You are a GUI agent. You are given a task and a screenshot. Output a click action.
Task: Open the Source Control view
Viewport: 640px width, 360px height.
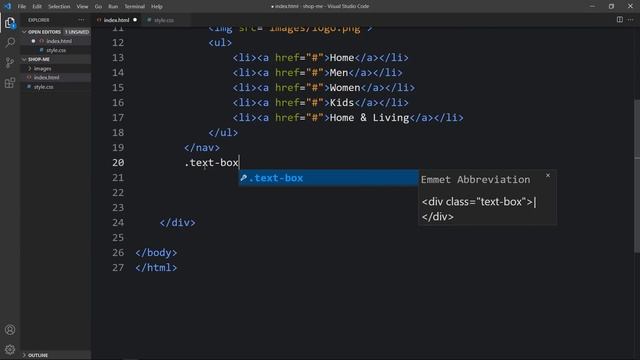(10, 62)
